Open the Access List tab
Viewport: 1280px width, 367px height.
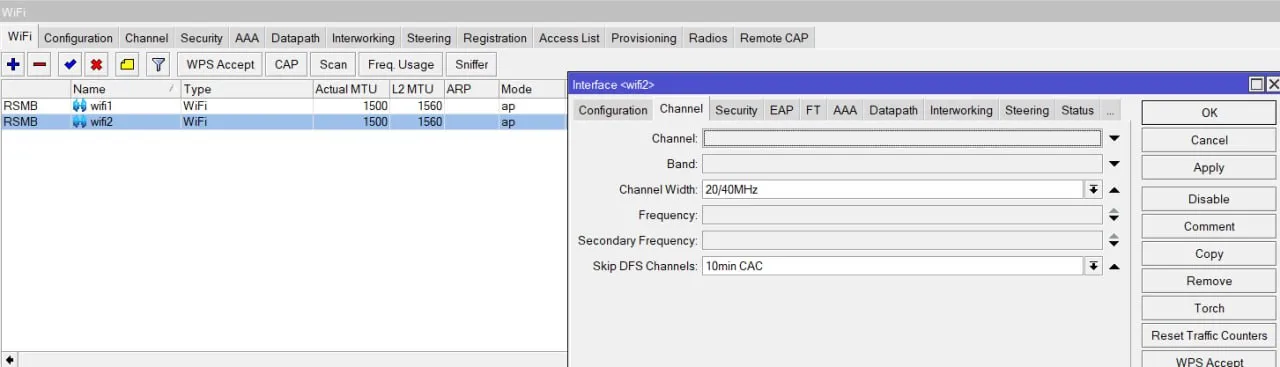(569, 38)
